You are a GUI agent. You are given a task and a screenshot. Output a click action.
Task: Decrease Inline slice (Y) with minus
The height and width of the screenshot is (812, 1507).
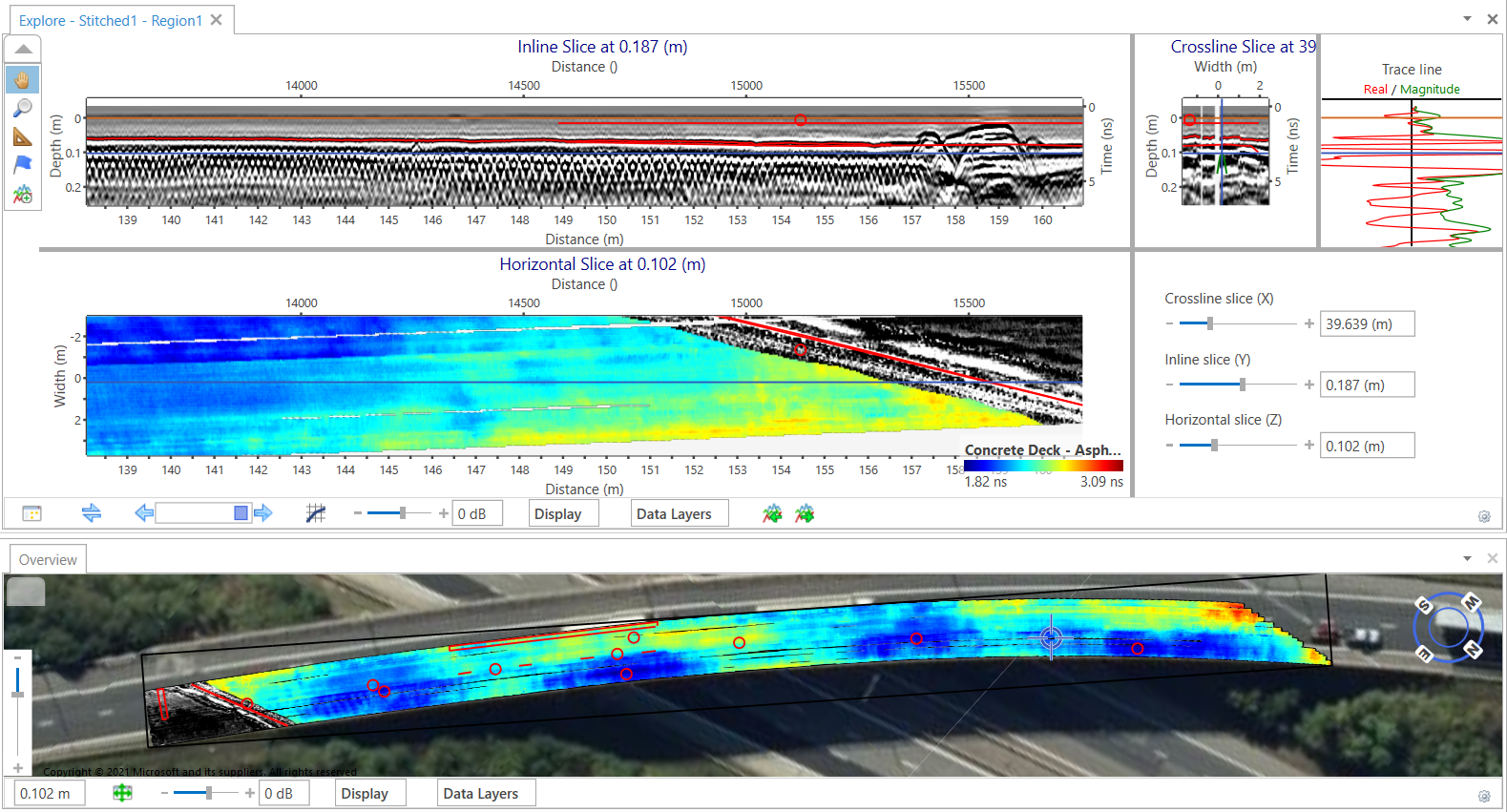tap(1170, 385)
